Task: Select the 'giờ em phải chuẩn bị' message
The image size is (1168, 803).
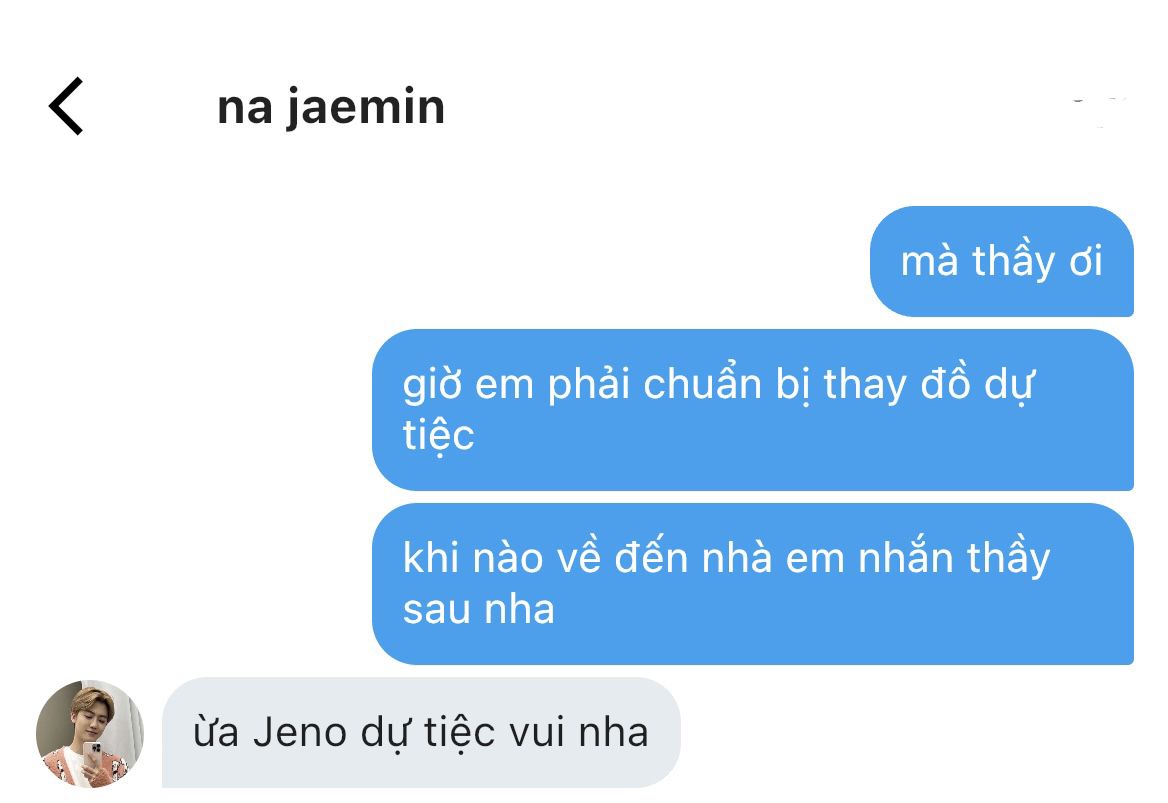Action: tap(752, 410)
